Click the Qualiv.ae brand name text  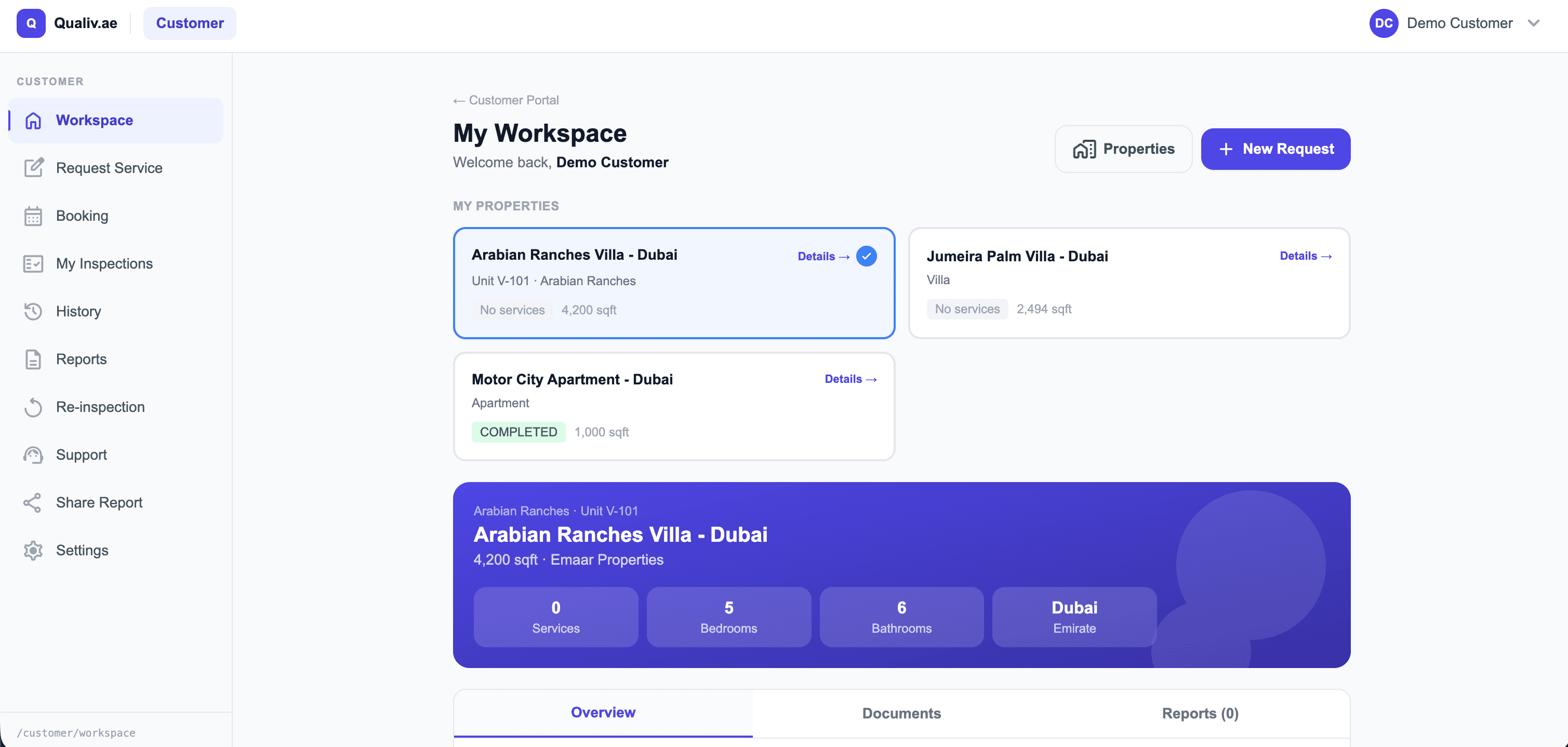pyautogui.click(x=86, y=23)
